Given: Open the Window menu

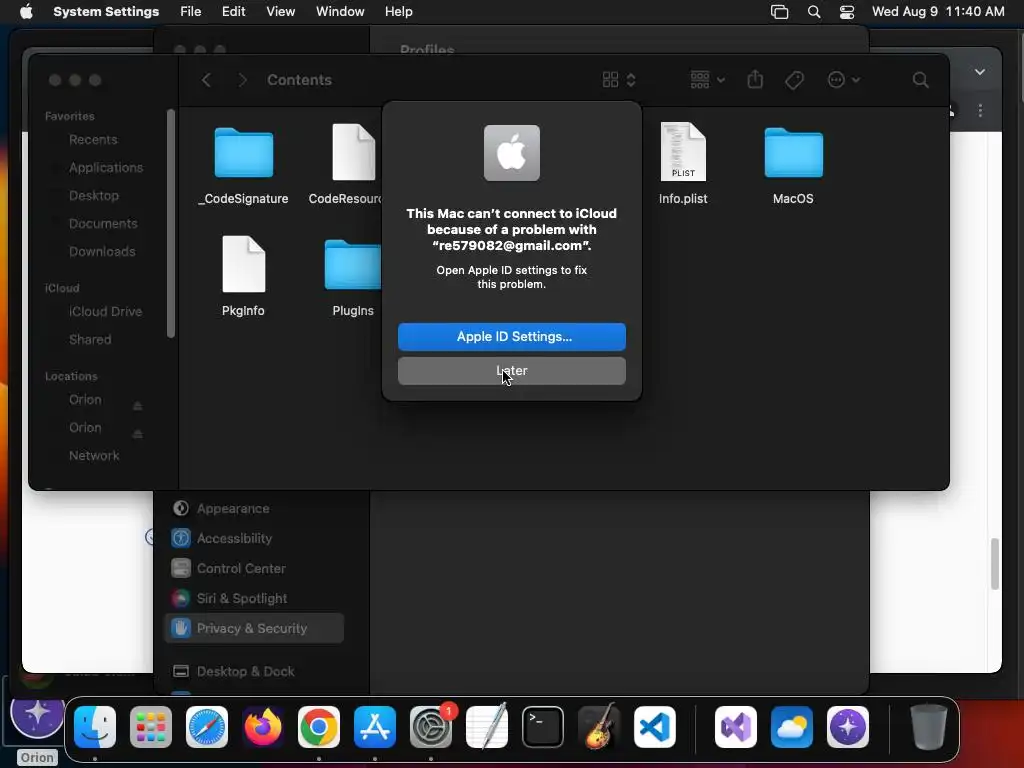Looking at the screenshot, I should click(340, 12).
